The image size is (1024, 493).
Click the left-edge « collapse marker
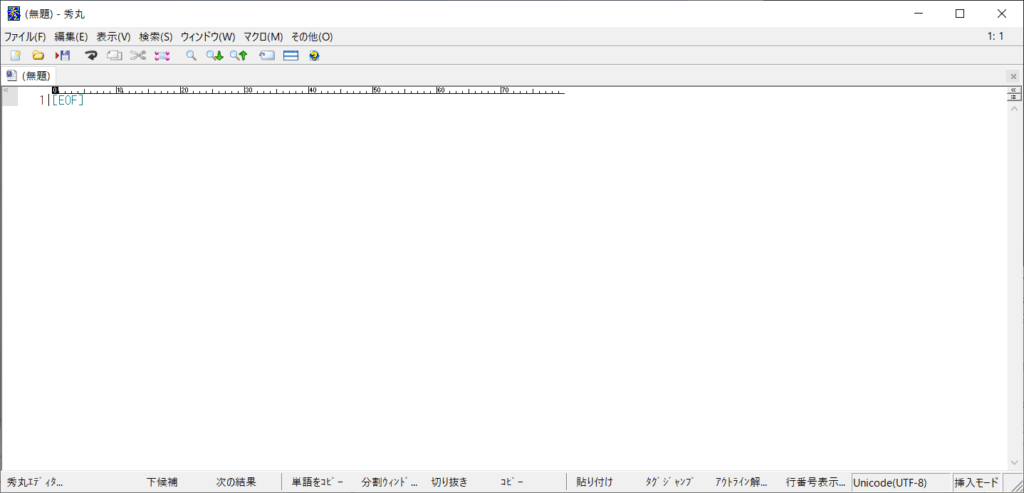[6, 90]
